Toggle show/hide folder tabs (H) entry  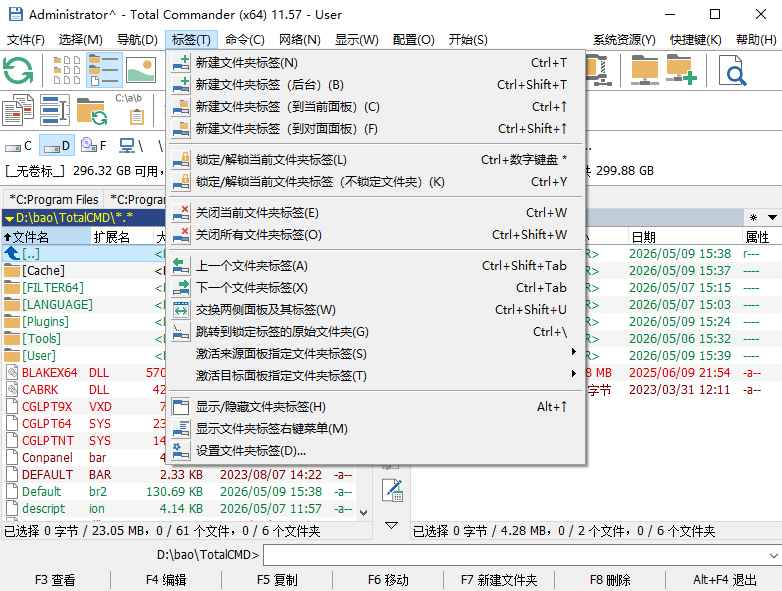click(x=375, y=407)
